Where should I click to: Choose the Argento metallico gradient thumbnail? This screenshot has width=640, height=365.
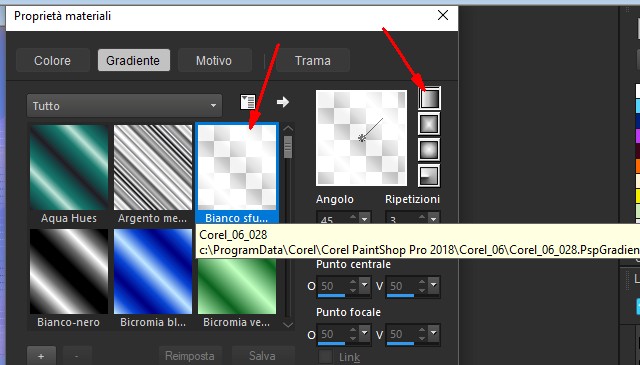click(x=153, y=167)
